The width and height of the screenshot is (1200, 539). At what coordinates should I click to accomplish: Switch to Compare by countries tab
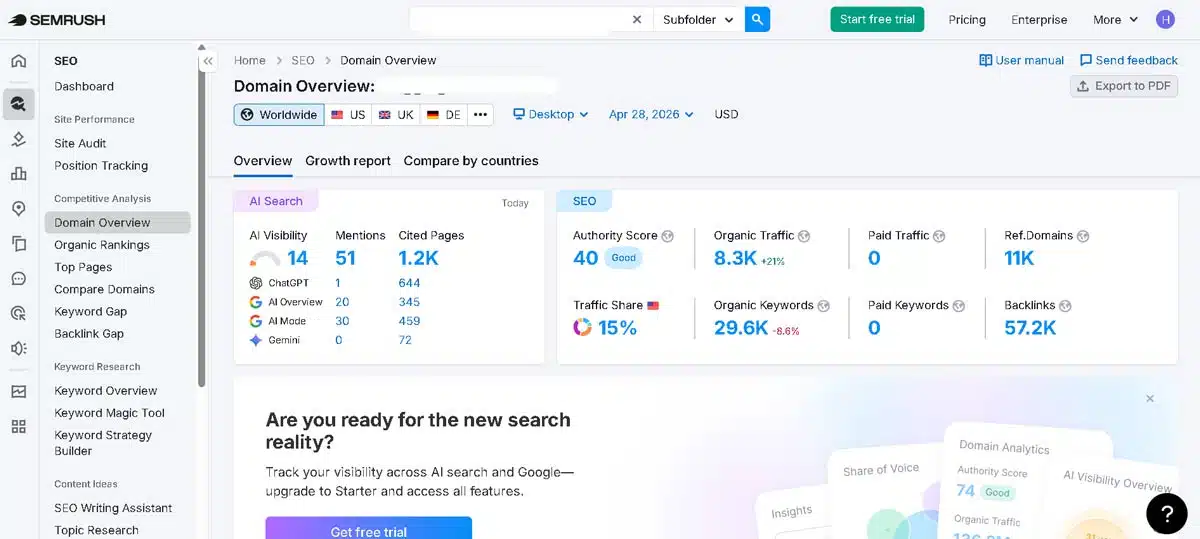coord(471,161)
